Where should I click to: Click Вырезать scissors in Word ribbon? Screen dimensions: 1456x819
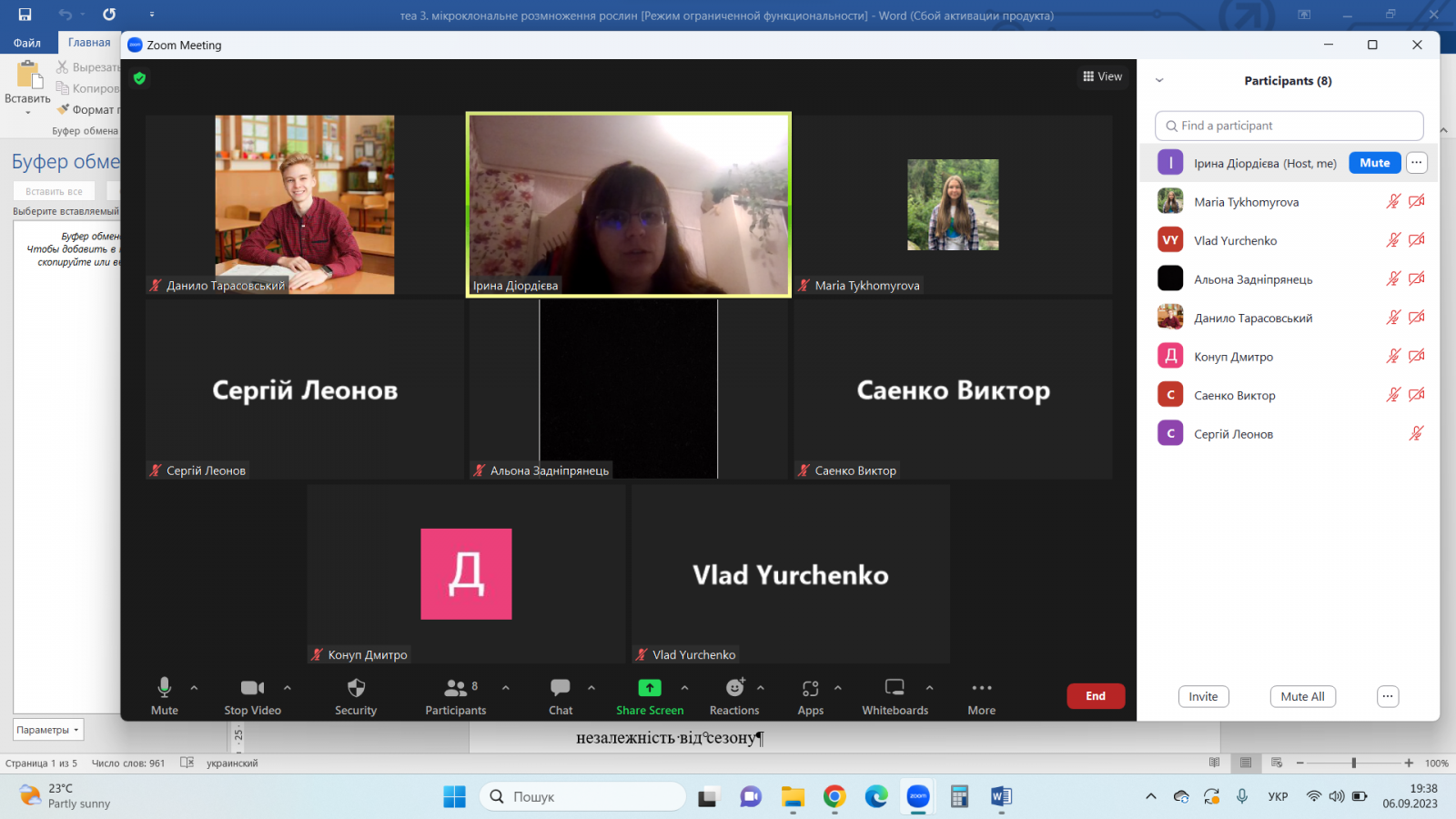click(x=87, y=67)
